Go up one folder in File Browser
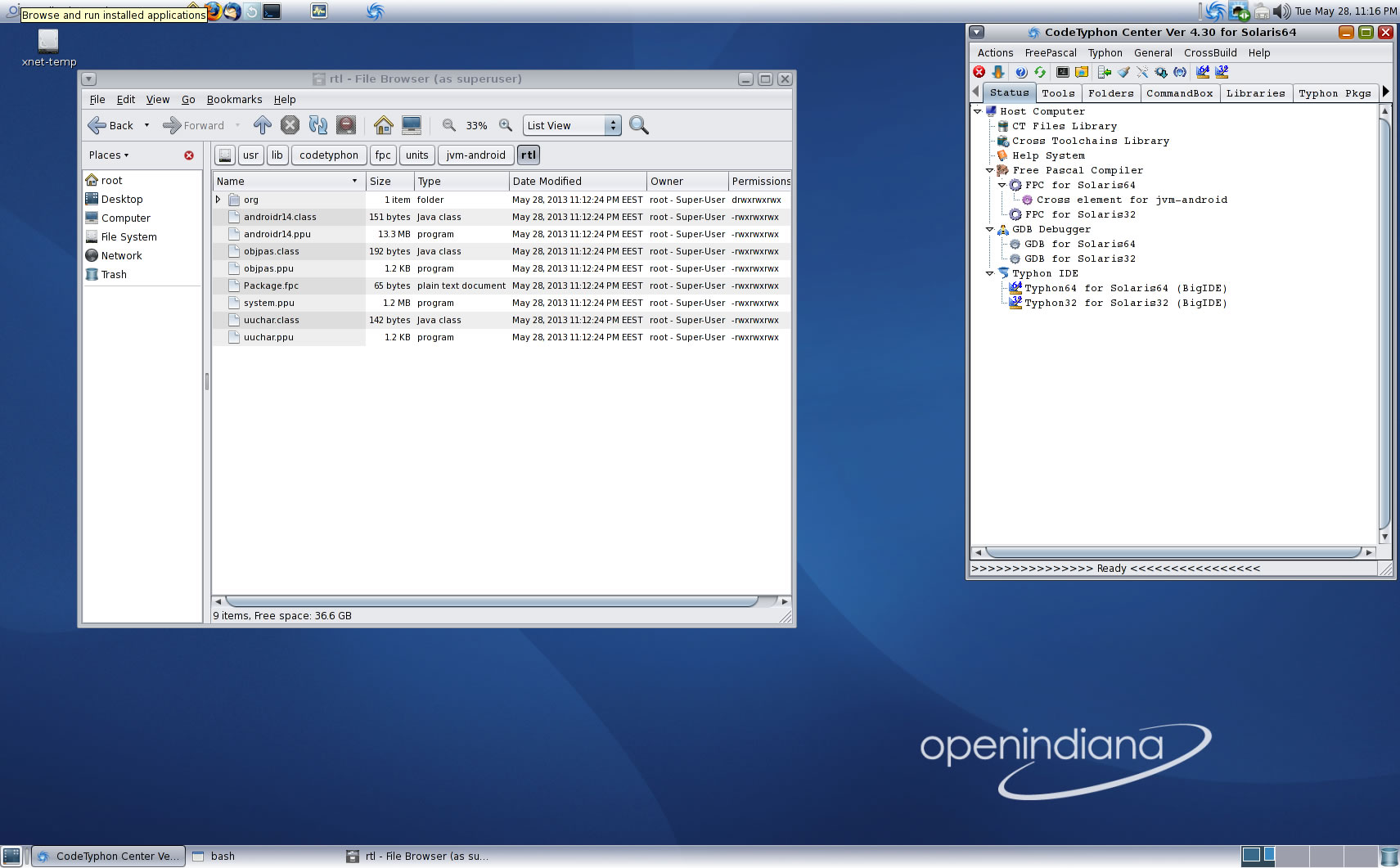Viewport: 1400px width, 868px height. (262, 125)
